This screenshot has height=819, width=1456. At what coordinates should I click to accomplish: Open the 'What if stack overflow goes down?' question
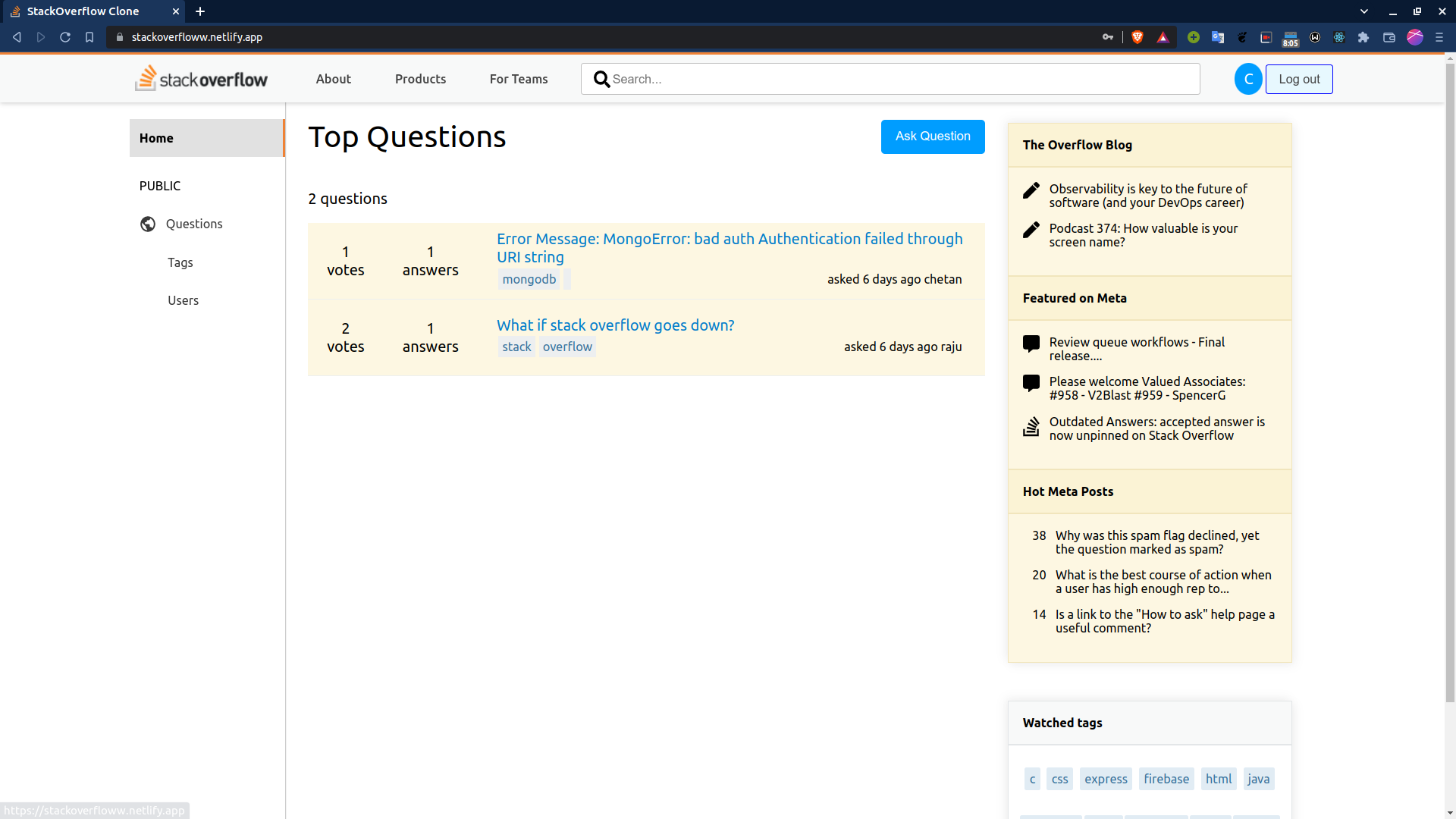coord(615,325)
